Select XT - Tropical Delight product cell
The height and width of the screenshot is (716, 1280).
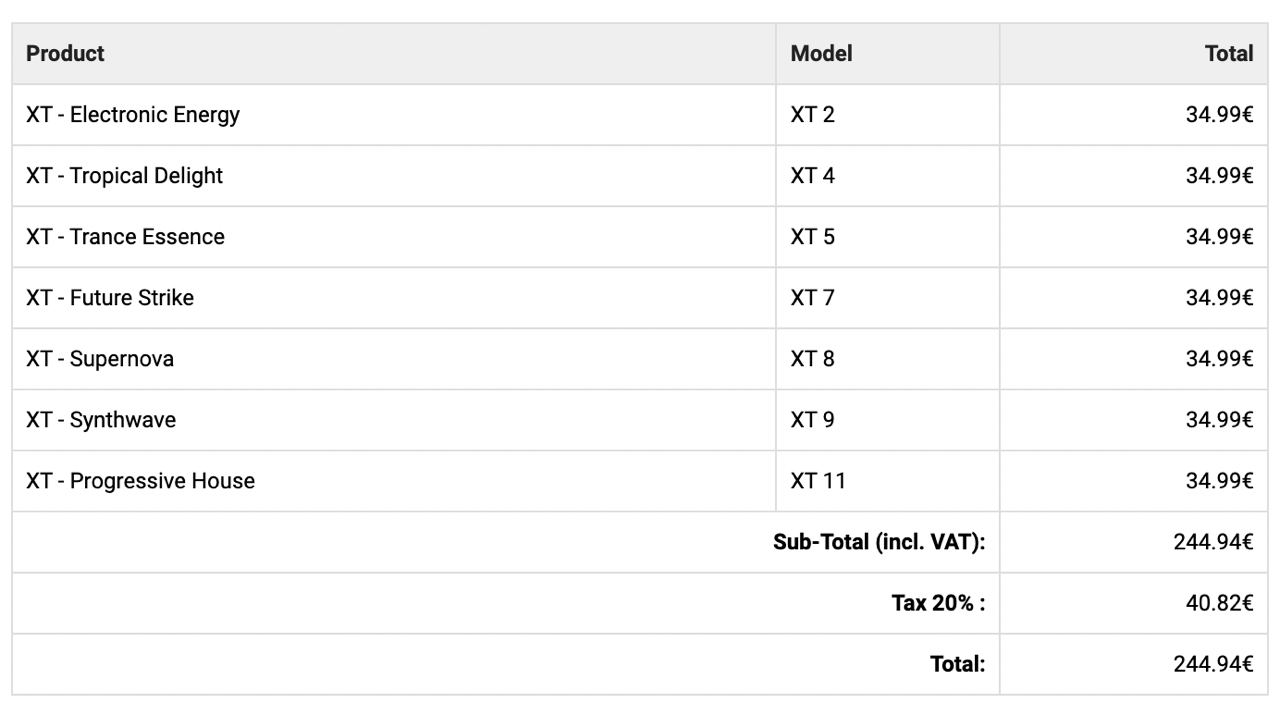tap(394, 176)
